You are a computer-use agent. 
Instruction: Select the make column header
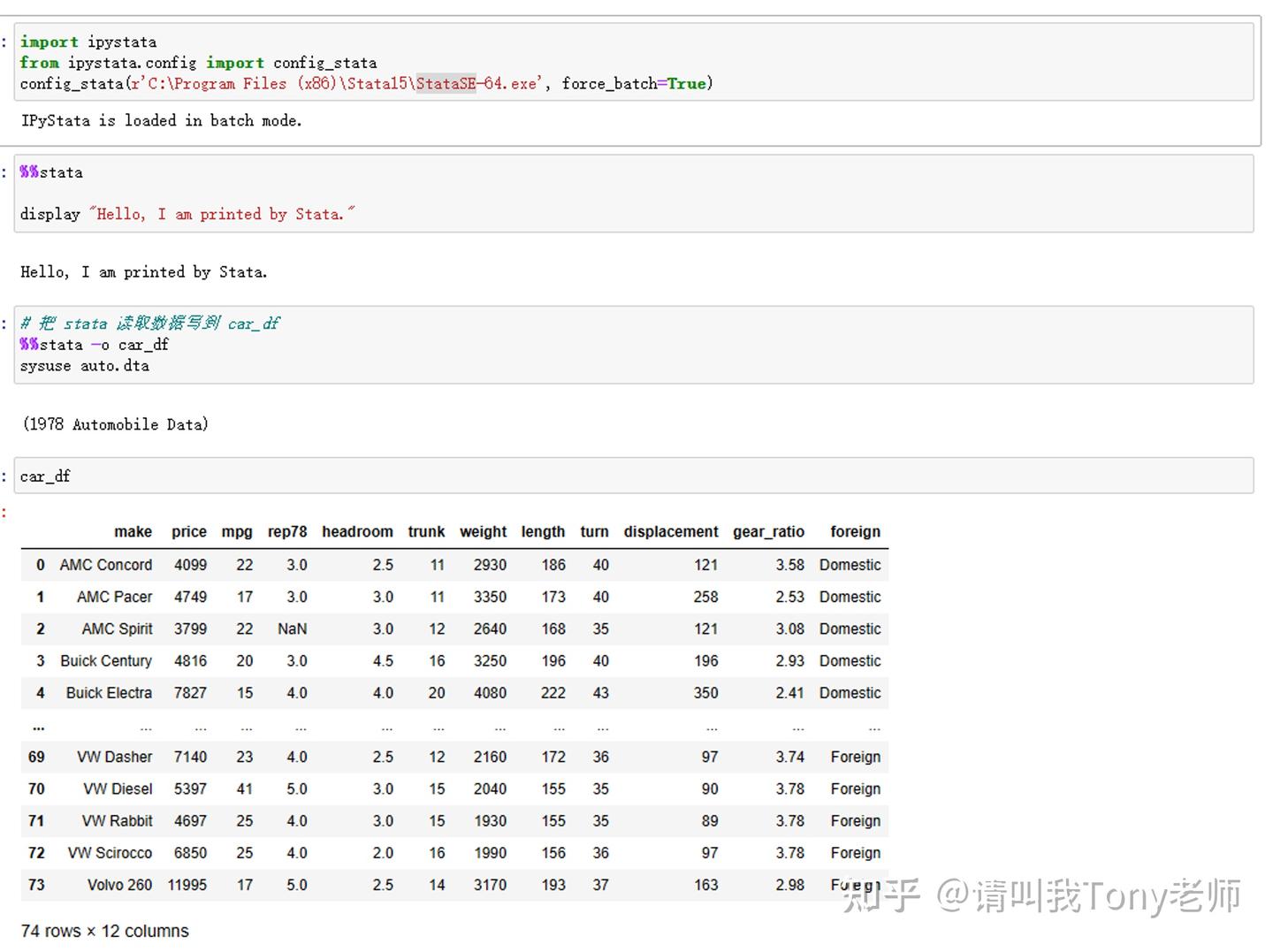133,531
